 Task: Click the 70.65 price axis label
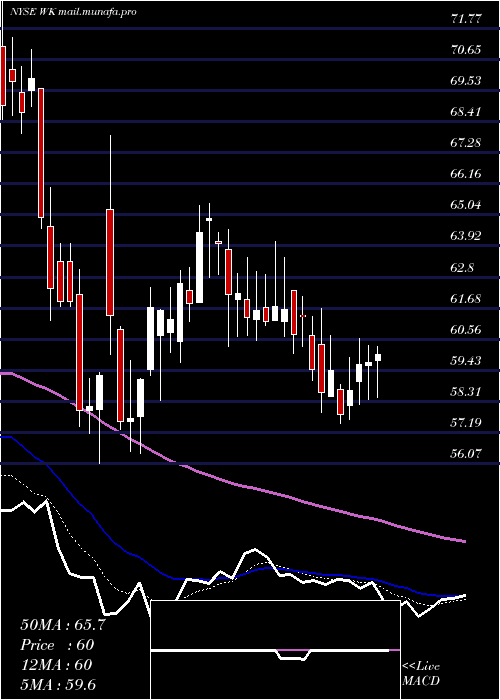coord(466,50)
